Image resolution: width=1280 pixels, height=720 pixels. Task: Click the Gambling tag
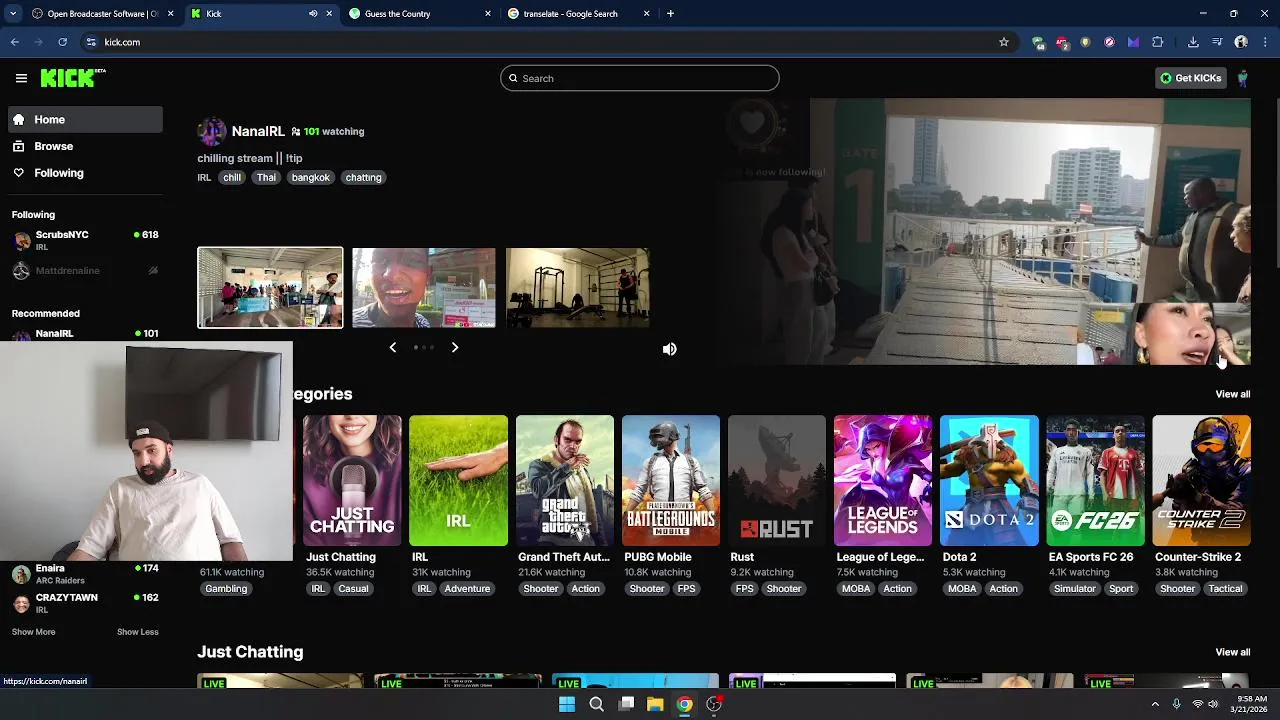point(226,589)
